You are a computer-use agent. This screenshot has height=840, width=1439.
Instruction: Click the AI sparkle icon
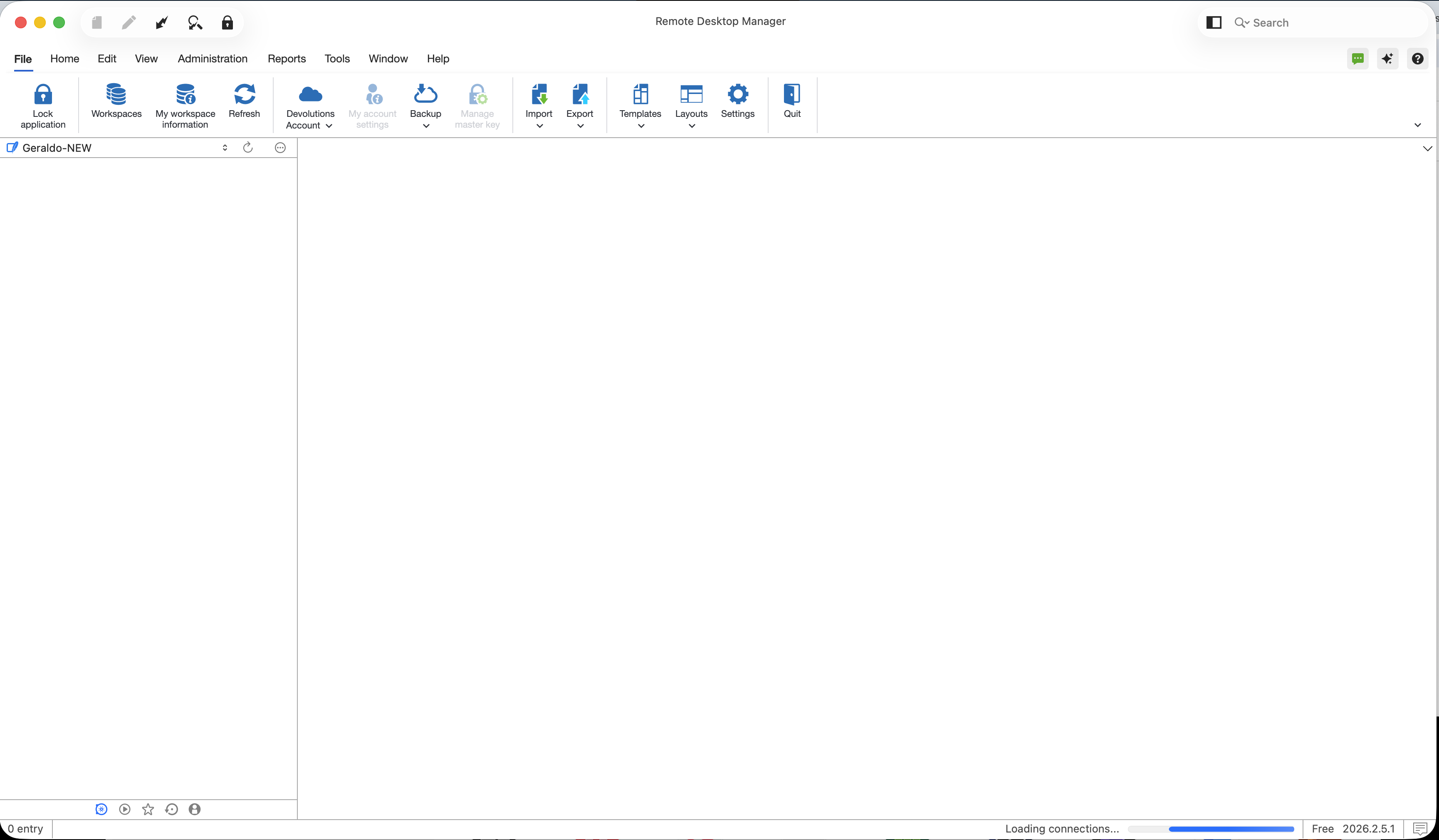[1387, 58]
